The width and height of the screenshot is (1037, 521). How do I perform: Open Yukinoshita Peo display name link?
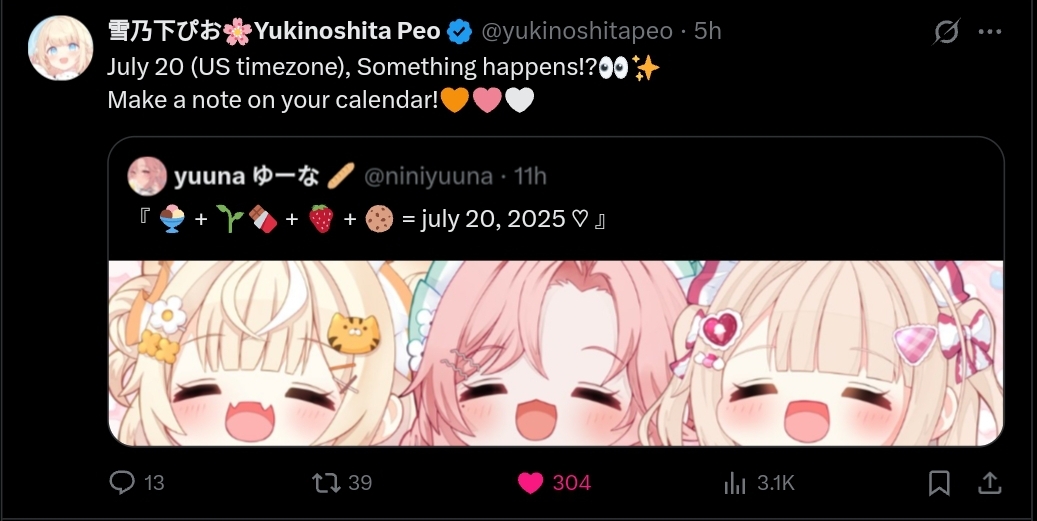[x=274, y=31]
